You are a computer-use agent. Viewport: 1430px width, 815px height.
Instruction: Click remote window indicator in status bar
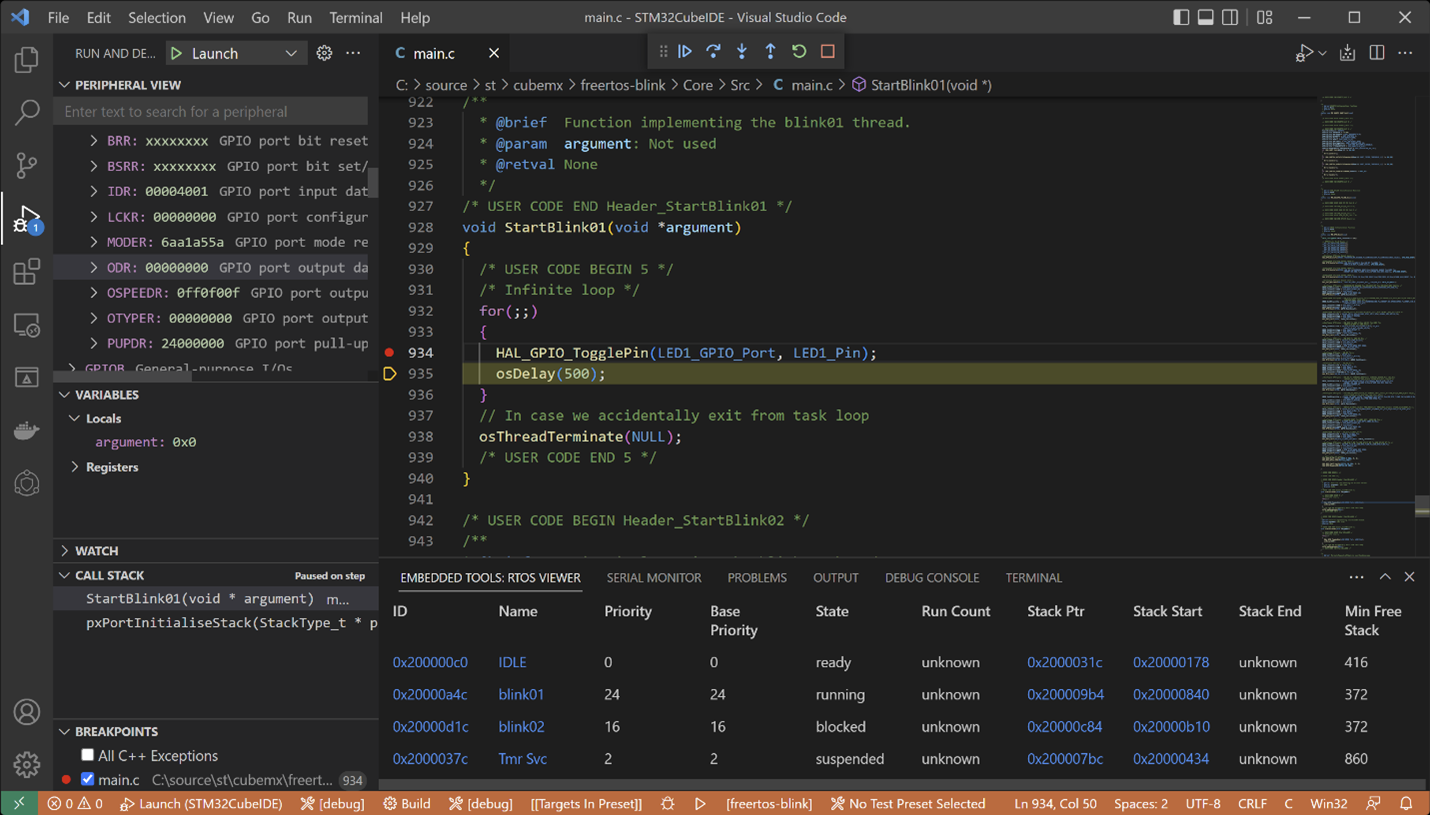18,803
